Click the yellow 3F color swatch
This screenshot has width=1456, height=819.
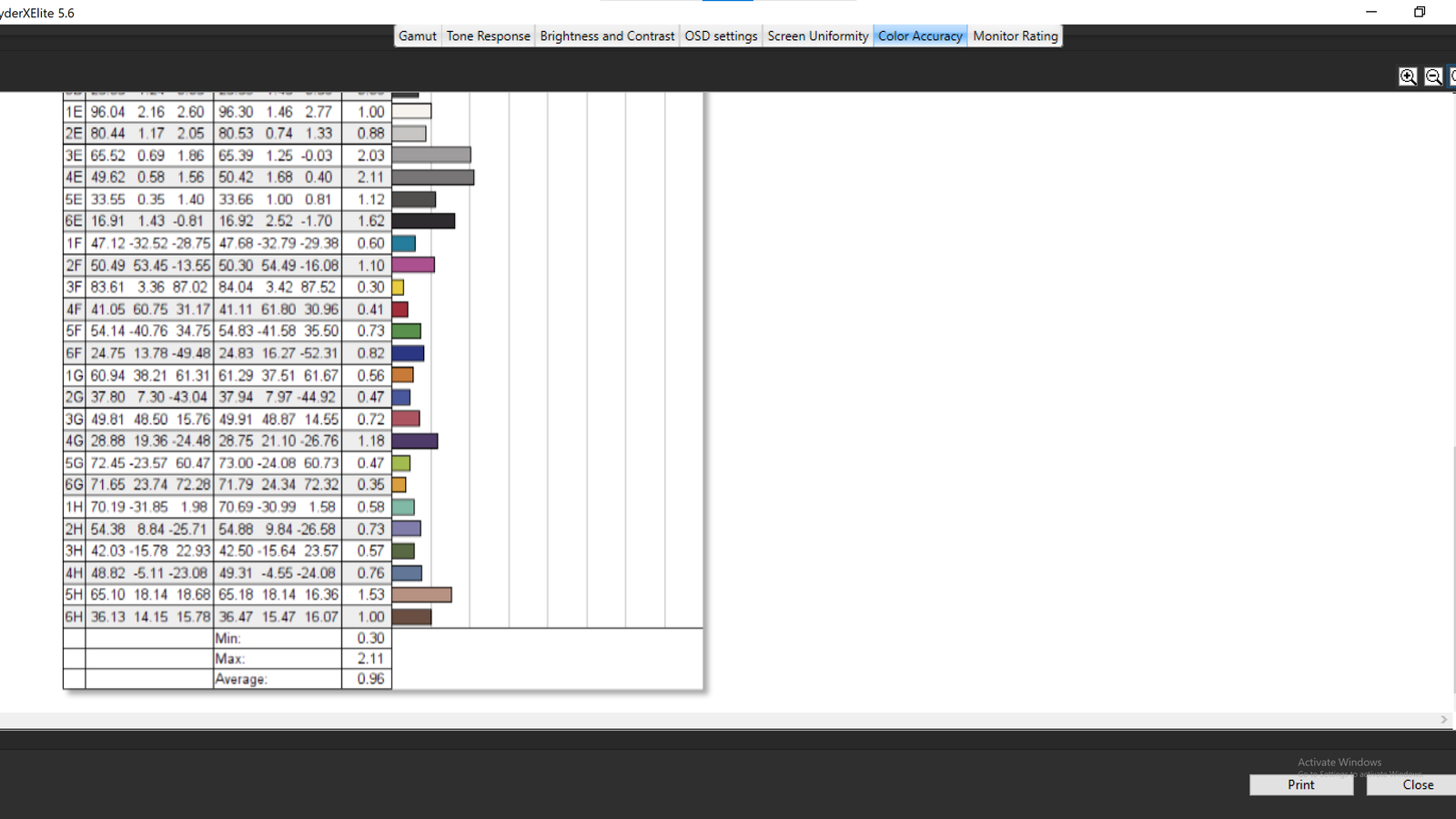pyautogui.click(x=398, y=288)
